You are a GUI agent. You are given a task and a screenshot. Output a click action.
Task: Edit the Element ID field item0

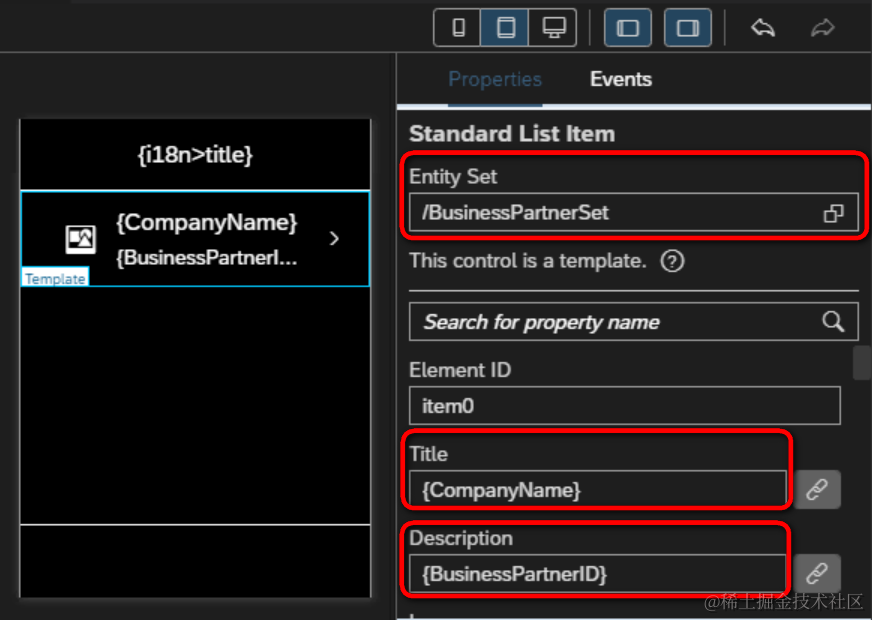click(x=625, y=406)
